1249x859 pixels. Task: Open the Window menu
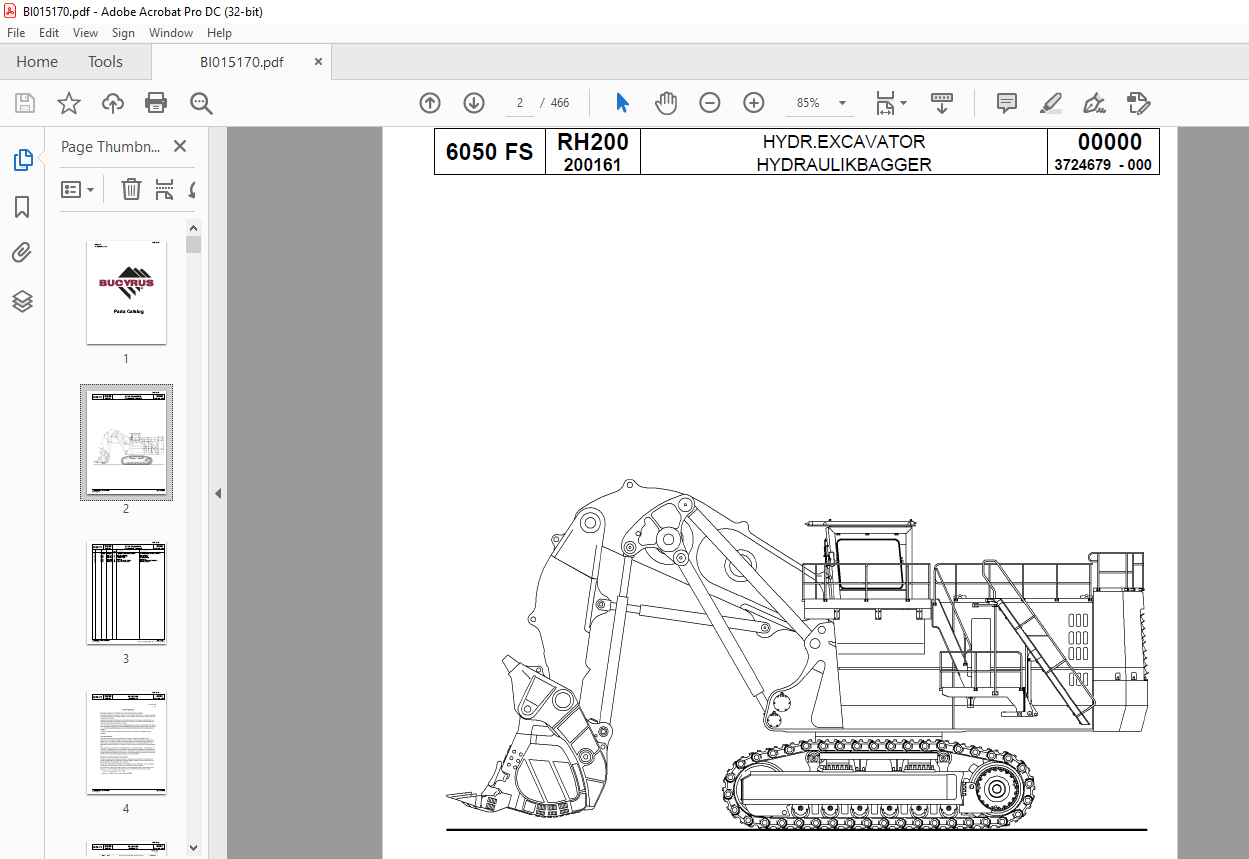click(171, 33)
